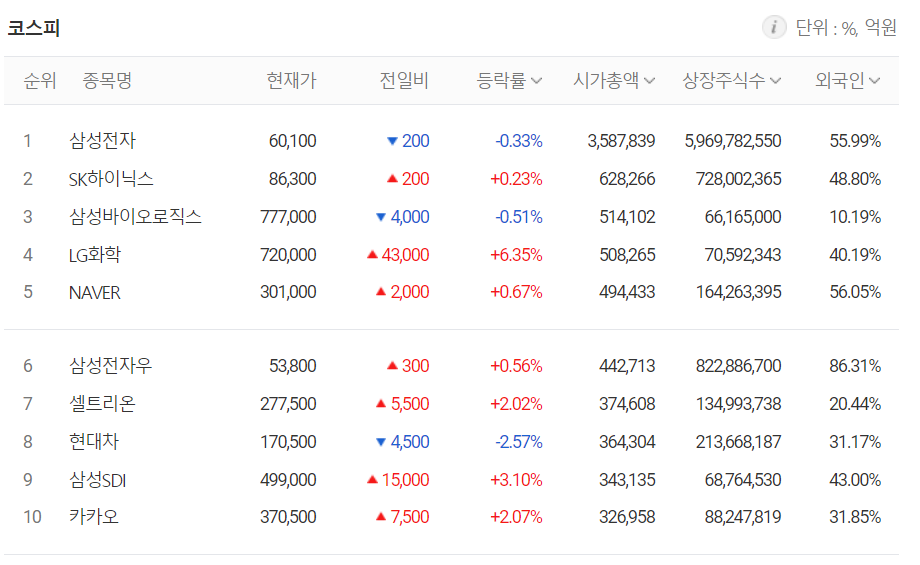Open the SK하이닉스 stock link
This screenshot has height=565, width=920.
(111, 179)
